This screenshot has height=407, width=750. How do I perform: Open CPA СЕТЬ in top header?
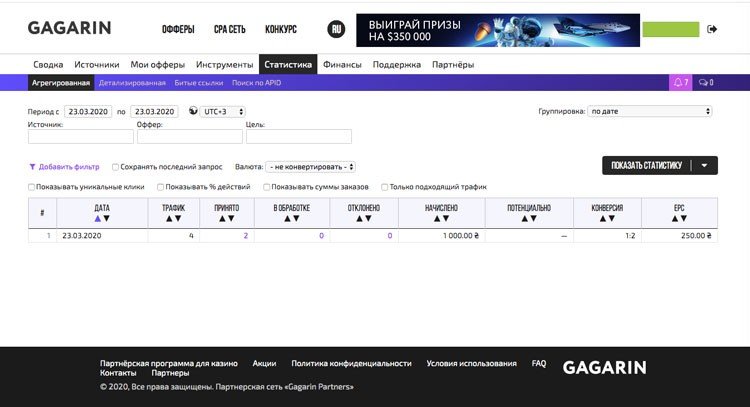pyautogui.click(x=230, y=30)
